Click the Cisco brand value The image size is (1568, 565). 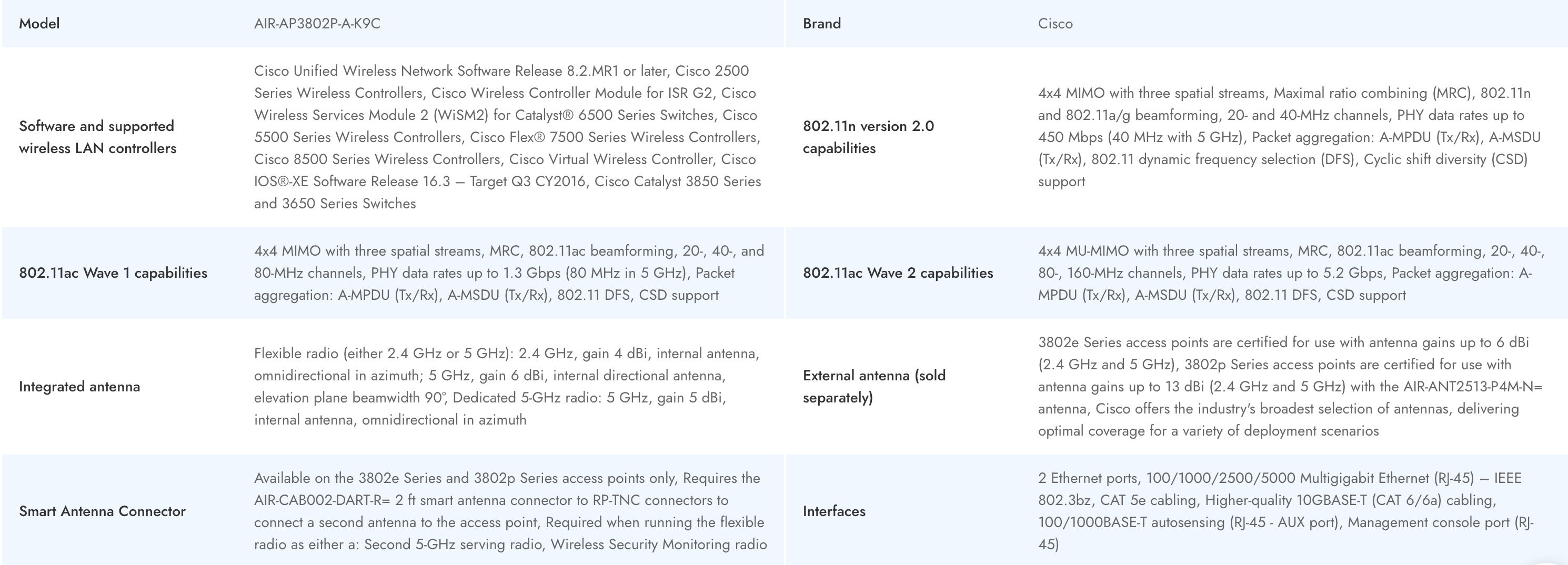click(x=1056, y=24)
